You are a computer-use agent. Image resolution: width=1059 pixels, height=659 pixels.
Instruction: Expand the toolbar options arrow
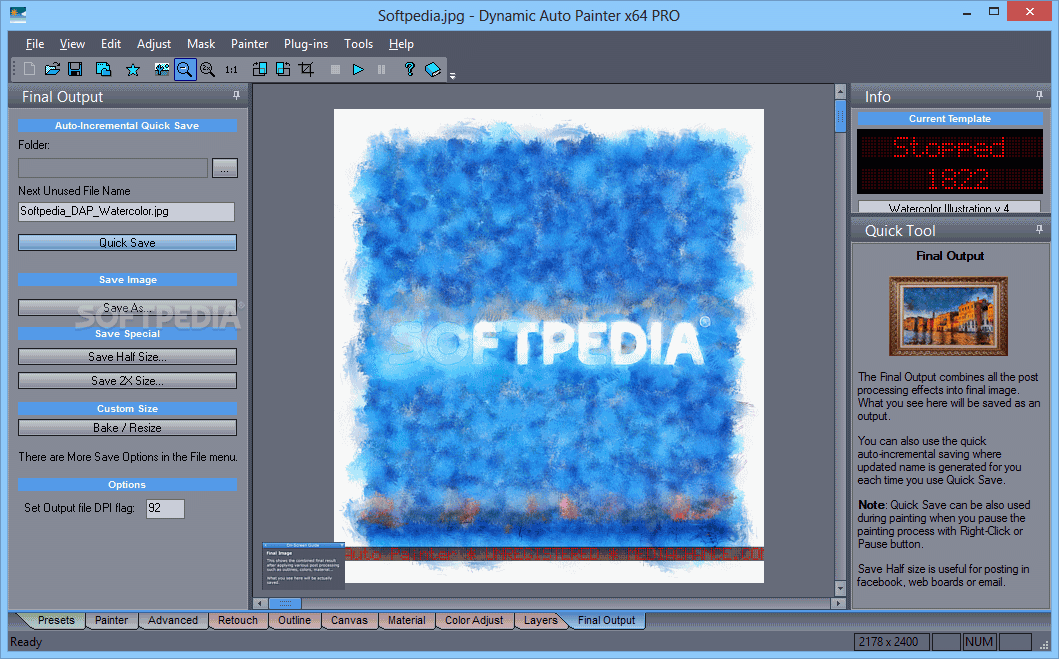[453, 76]
